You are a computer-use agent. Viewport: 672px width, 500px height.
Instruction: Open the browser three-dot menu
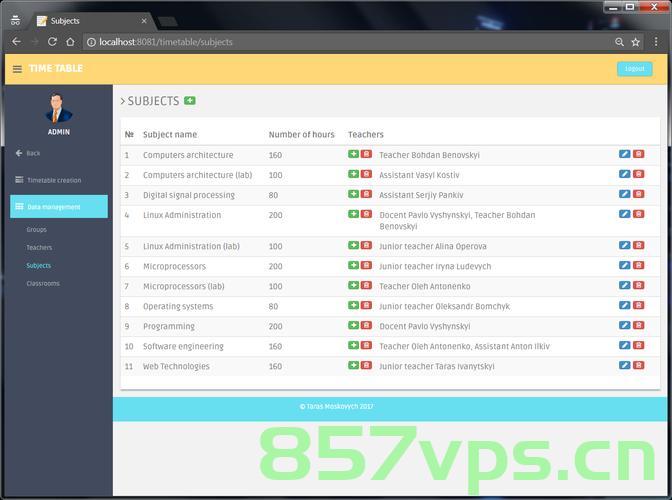tap(656, 42)
